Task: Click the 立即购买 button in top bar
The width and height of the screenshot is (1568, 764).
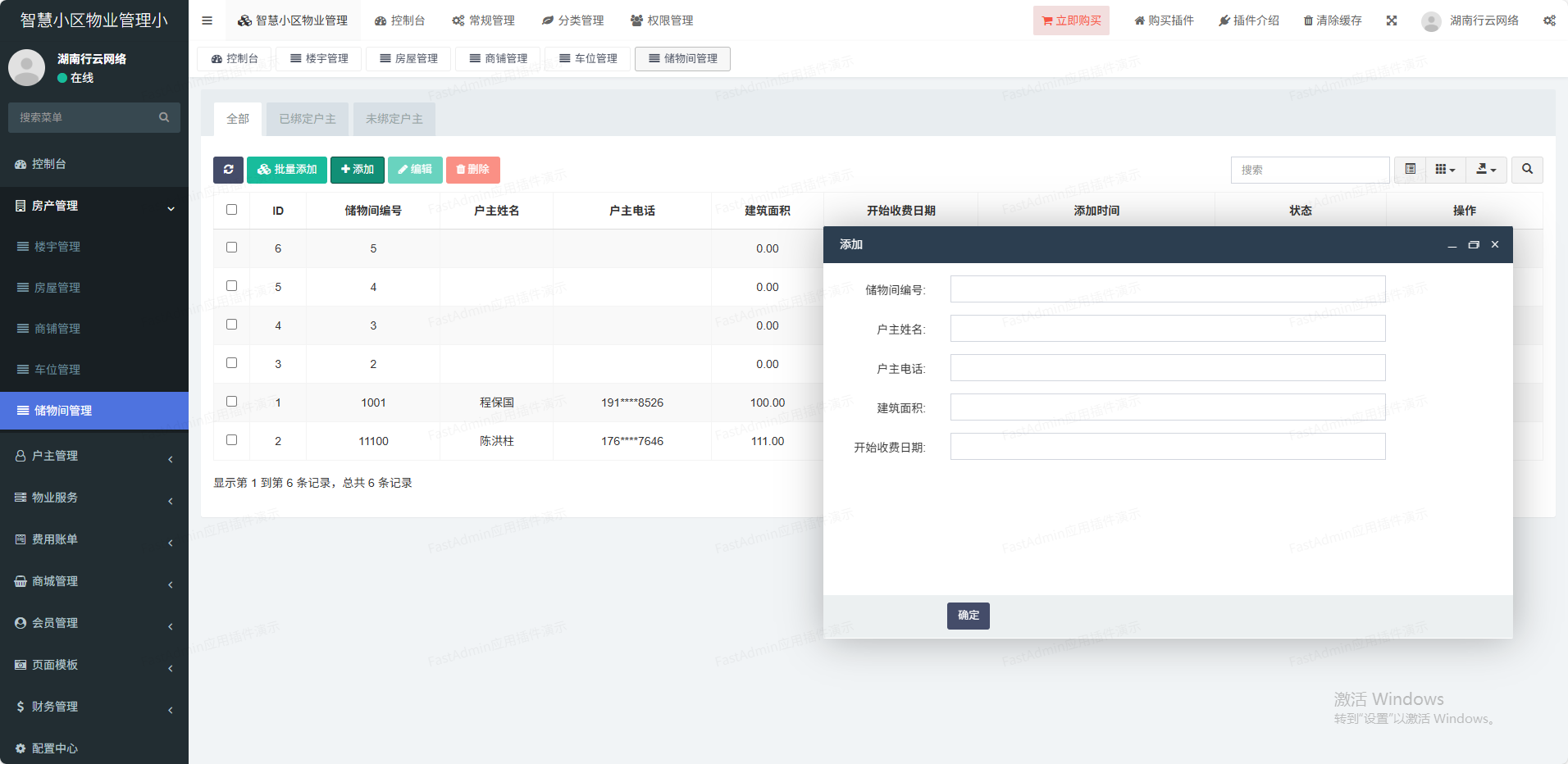Action: 1071,20
